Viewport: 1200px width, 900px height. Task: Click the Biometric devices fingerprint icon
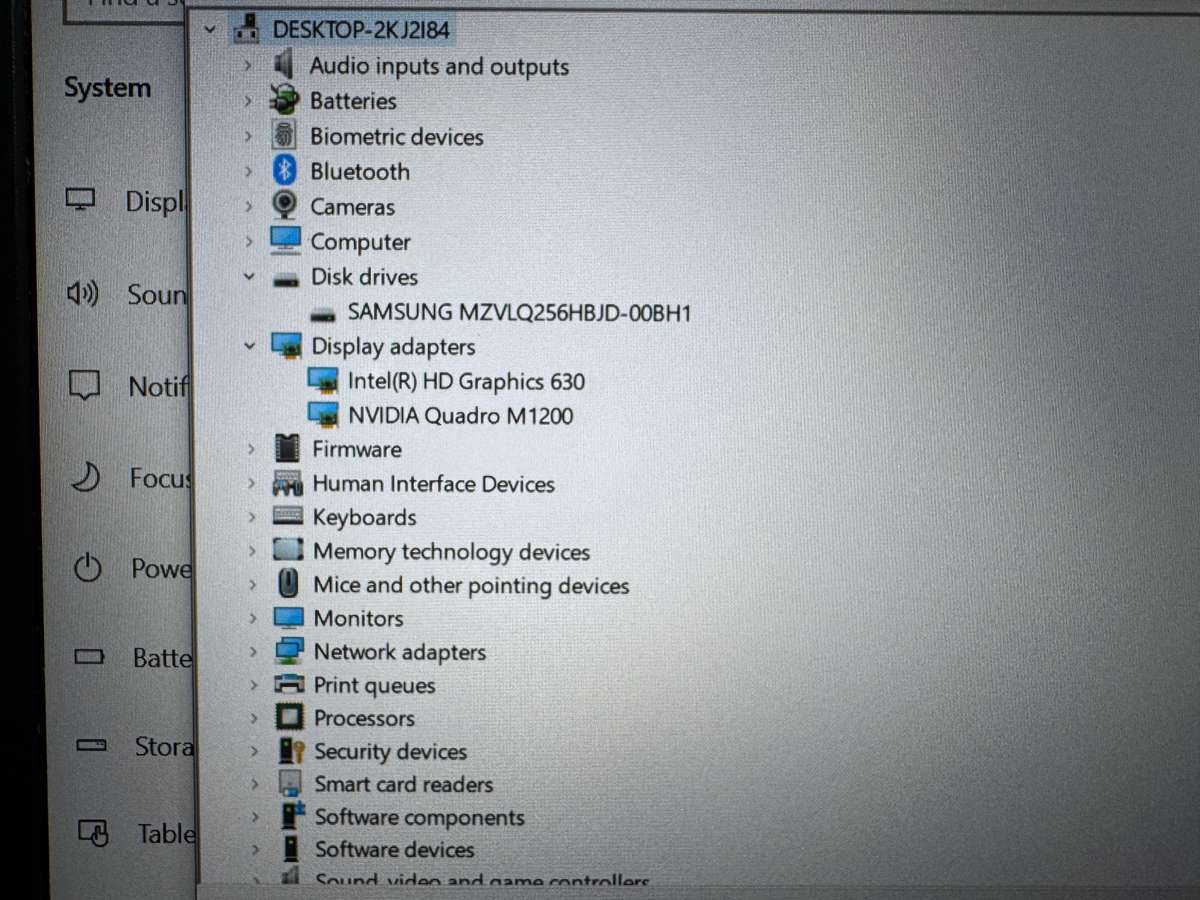click(285, 136)
